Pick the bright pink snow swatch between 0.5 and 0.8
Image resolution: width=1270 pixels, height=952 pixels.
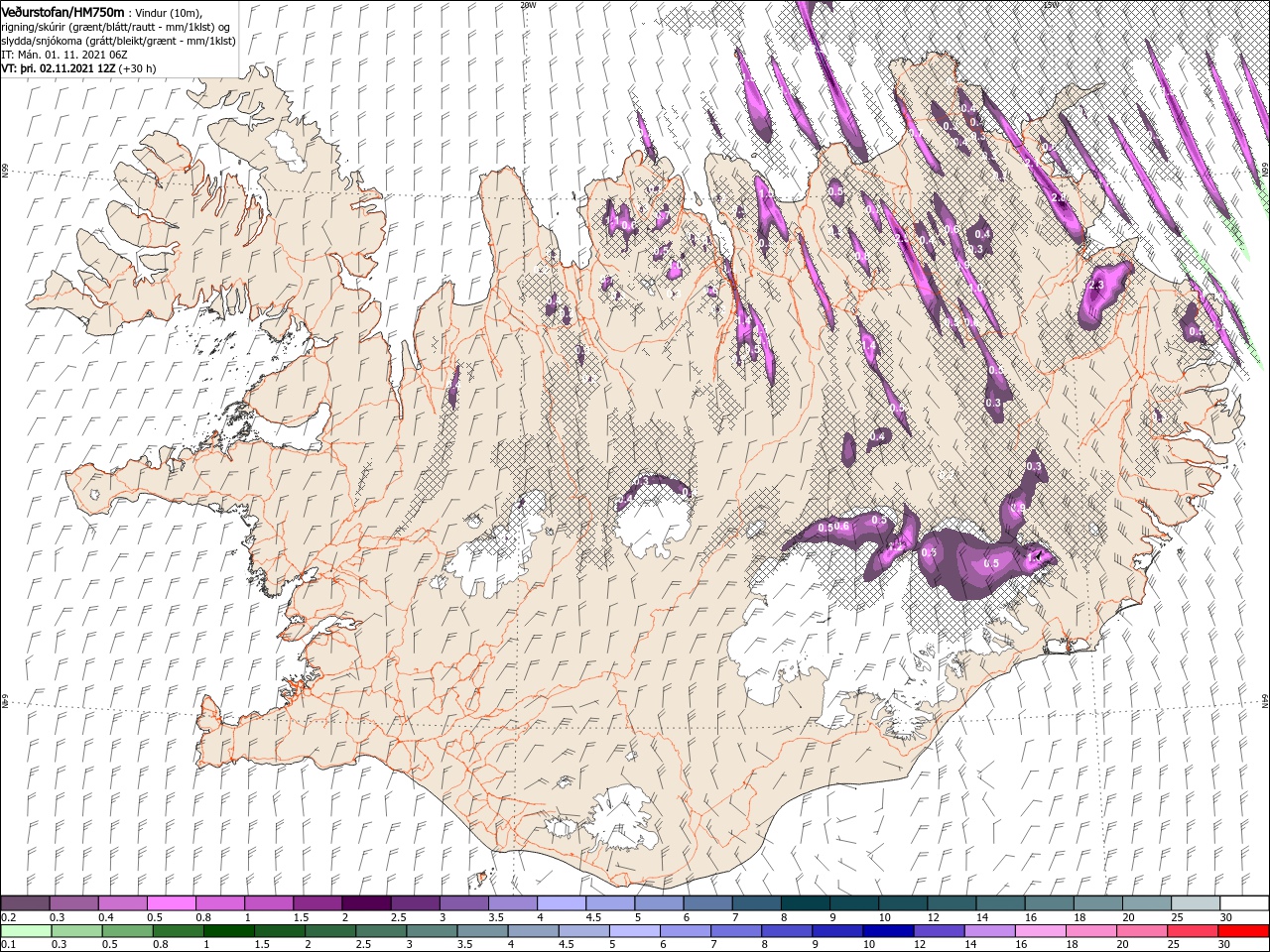(x=172, y=902)
